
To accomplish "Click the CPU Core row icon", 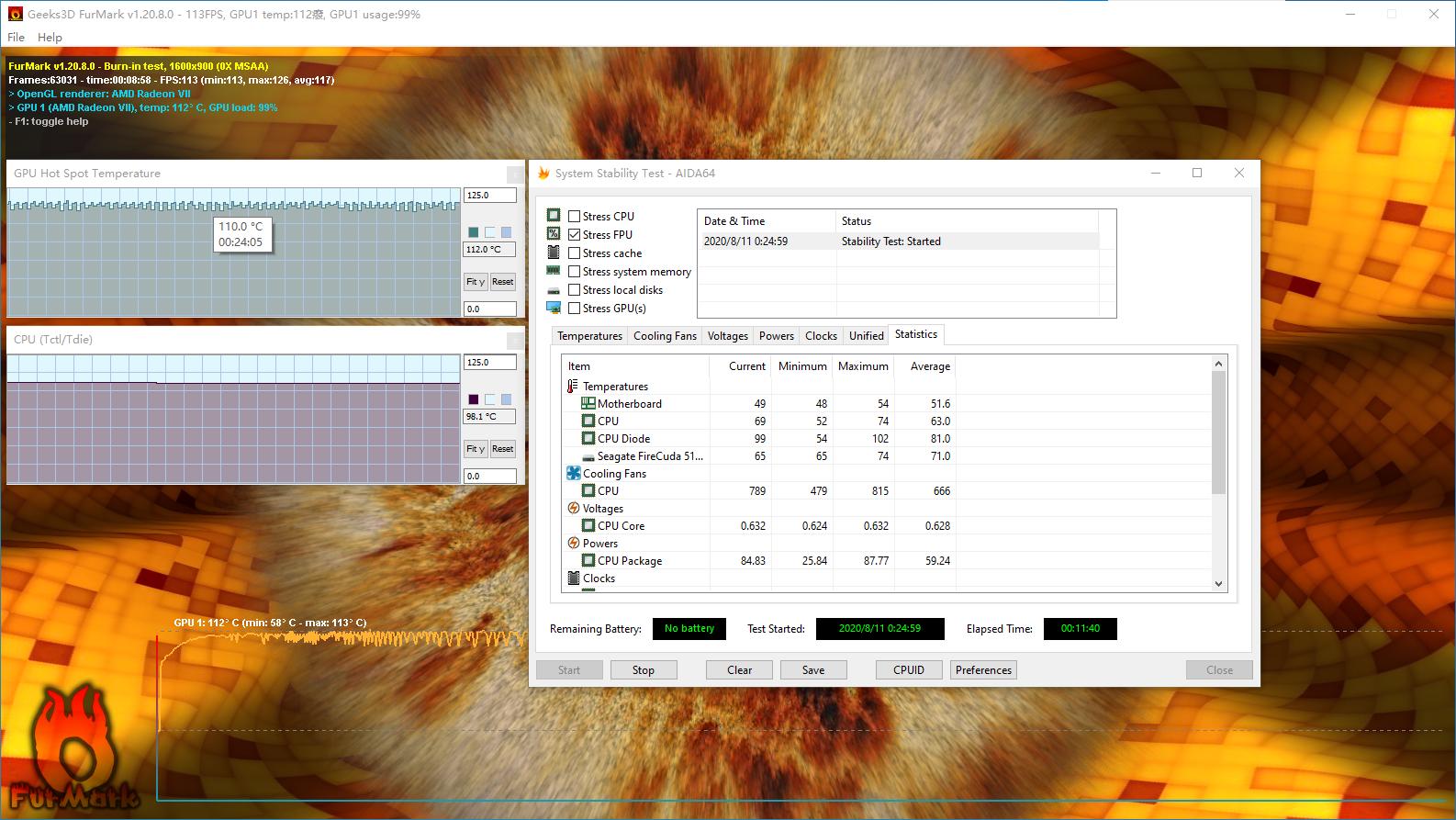I will click(x=588, y=525).
